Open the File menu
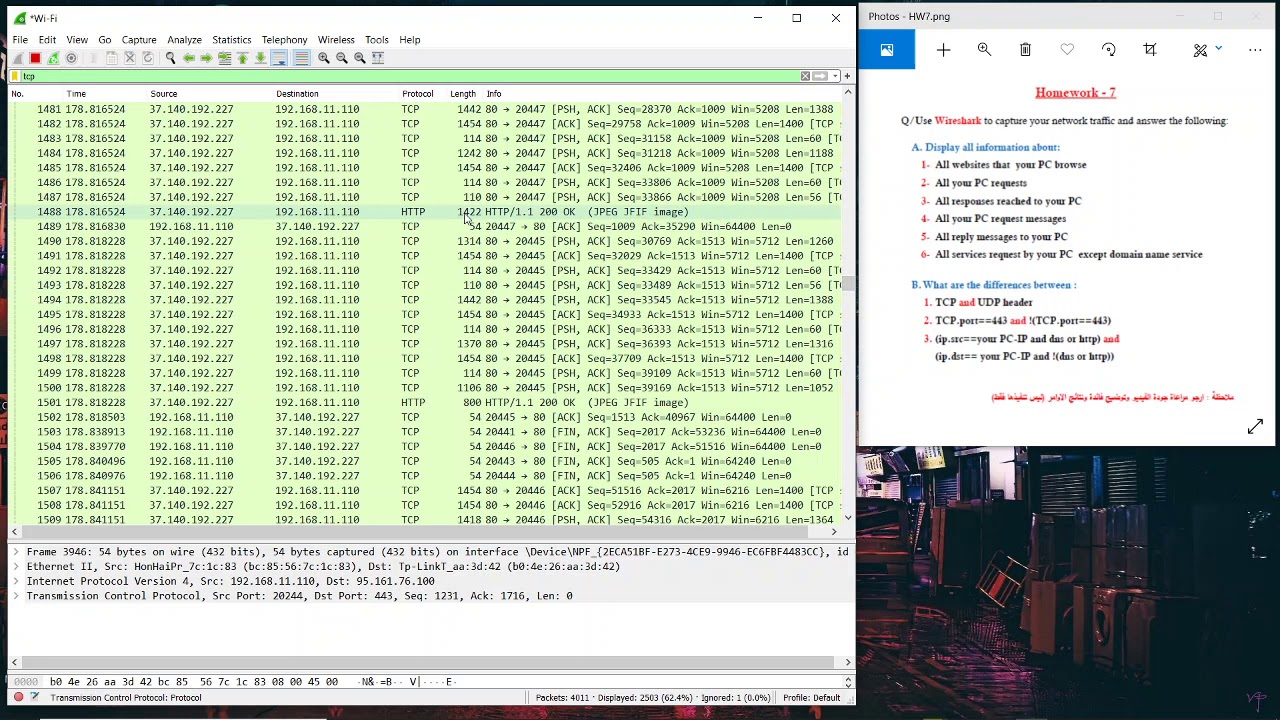 (20, 40)
